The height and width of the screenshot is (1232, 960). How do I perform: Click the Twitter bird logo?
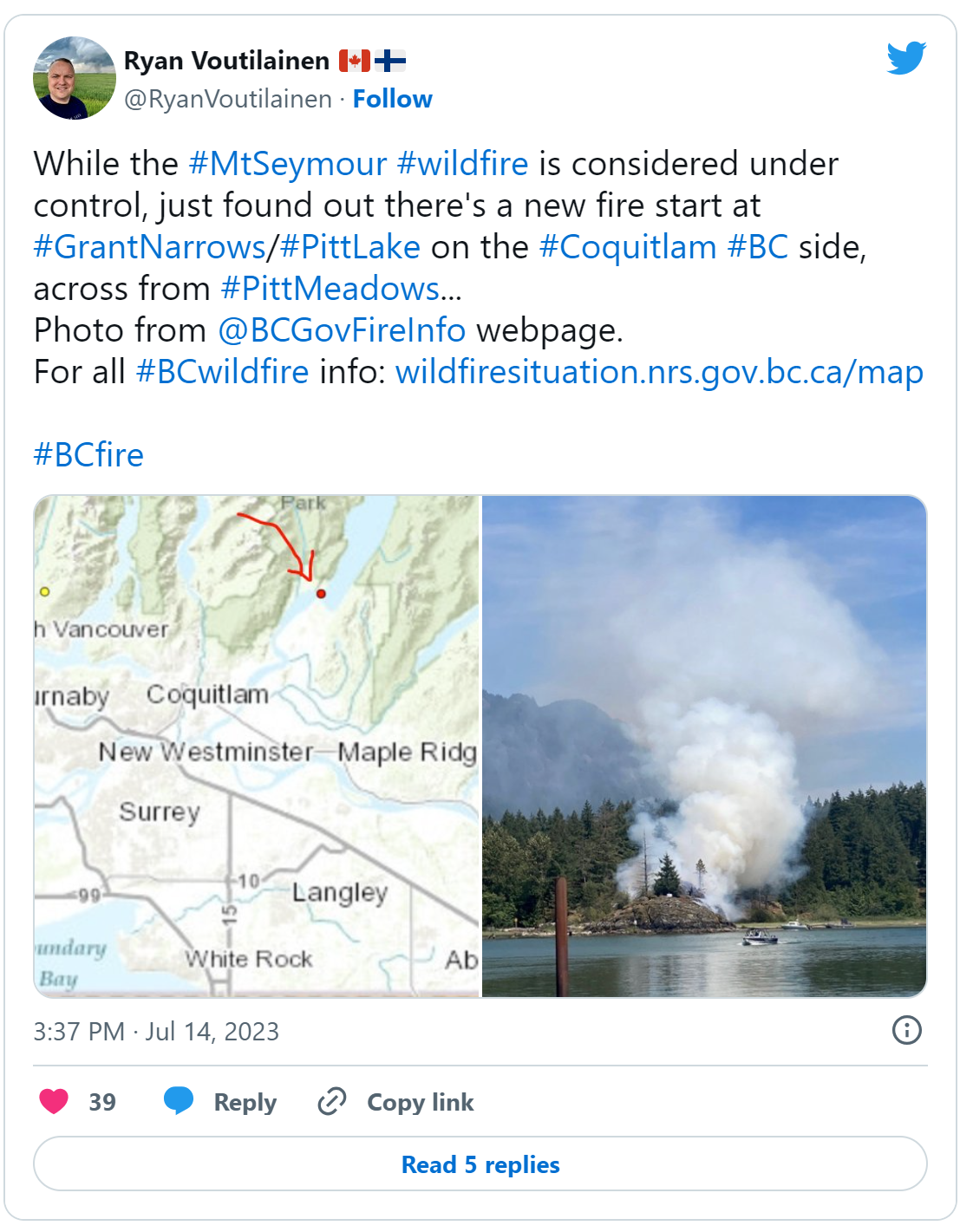pyautogui.click(x=907, y=58)
